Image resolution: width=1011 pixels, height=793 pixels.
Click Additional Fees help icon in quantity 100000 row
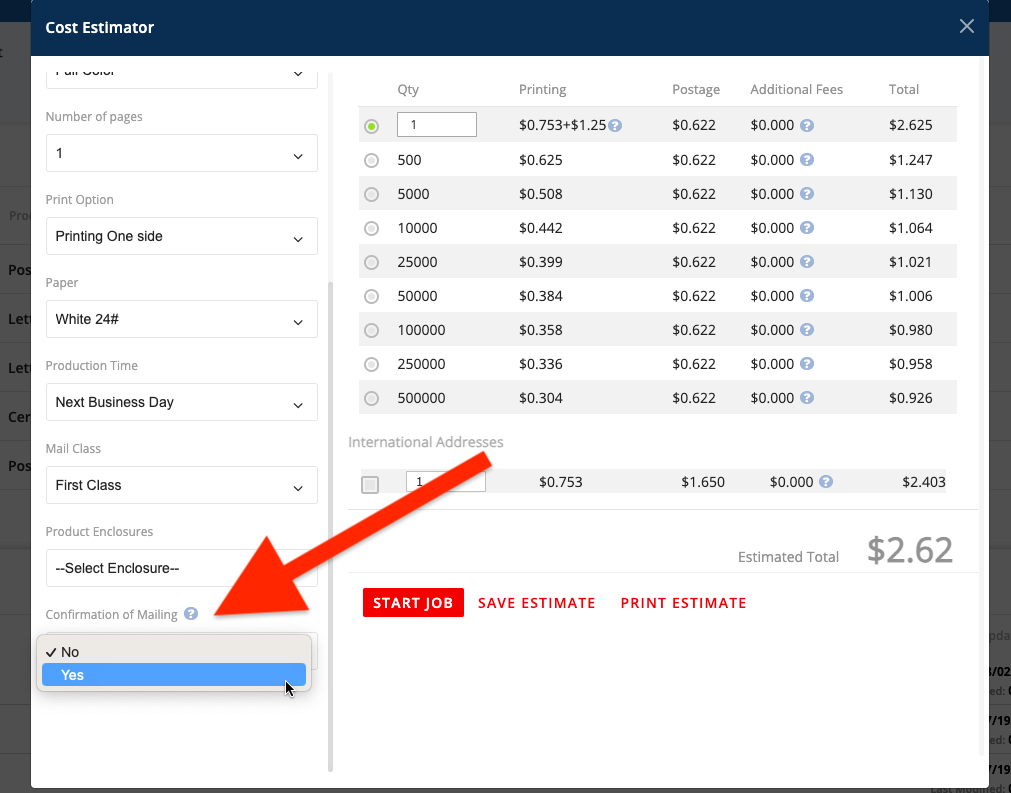click(806, 330)
